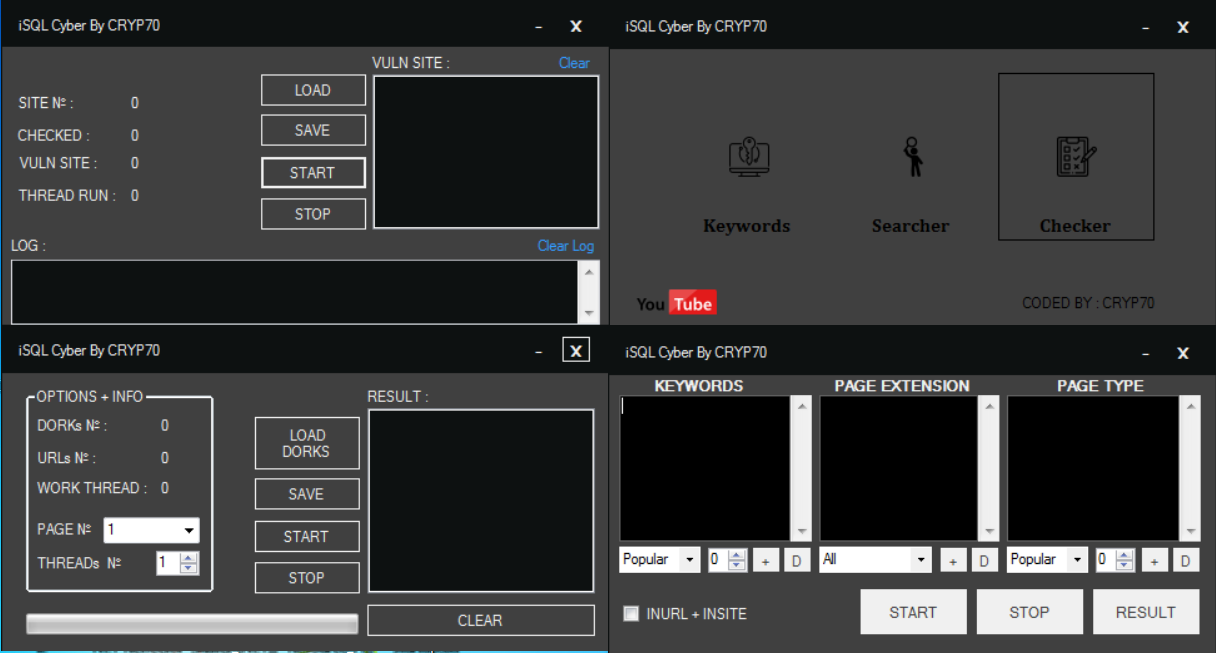The image size is (1216, 653).
Task: Click the LOAD DORKS button
Action: 306,443
